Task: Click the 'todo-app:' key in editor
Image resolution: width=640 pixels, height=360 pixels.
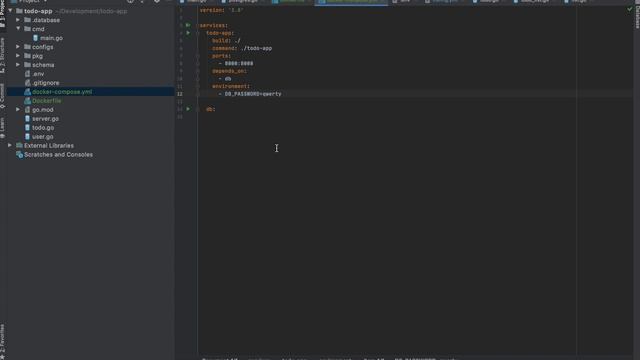Action: pyautogui.click(x=220, y=33)
